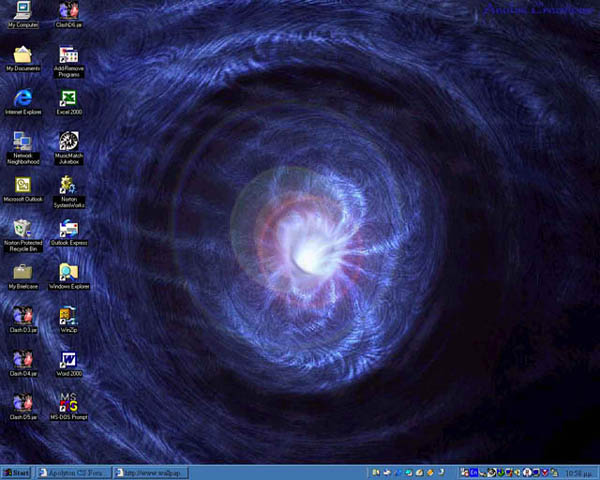Open the My Documents folder icon
Image resolution: width=600 pixels, height=480 pixels.
(22, 54)
